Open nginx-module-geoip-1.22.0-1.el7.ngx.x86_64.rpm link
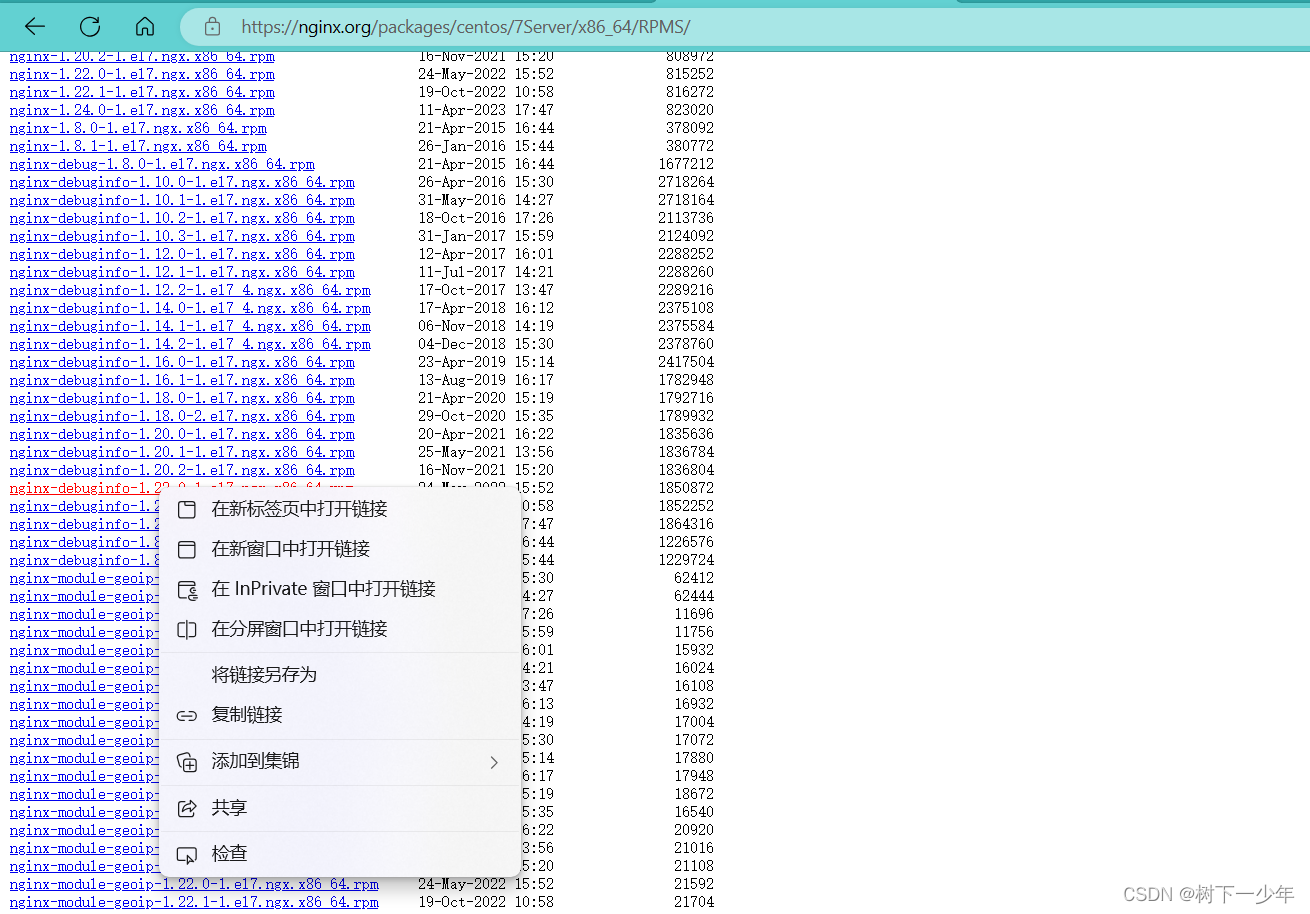 [194, 884]
